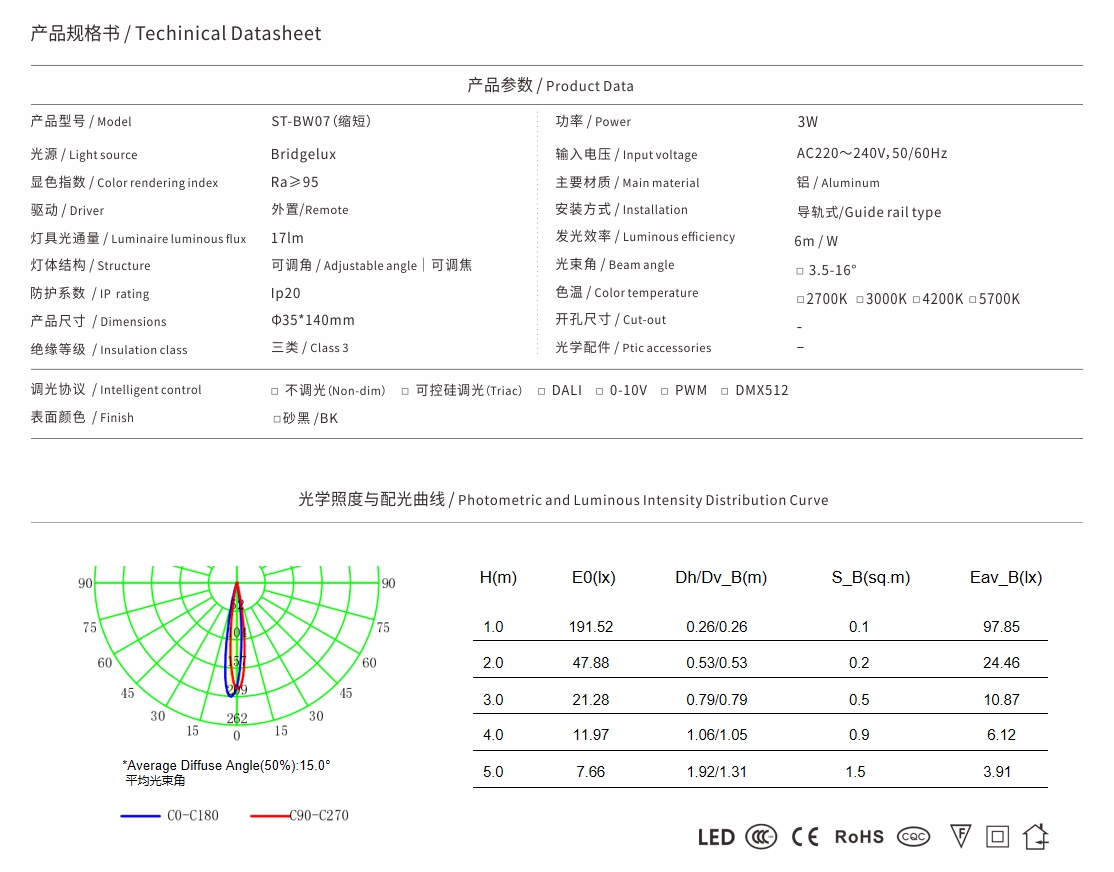Click the 10.87 cell
The image size is (1114, 872).
tap(1001, 700)
